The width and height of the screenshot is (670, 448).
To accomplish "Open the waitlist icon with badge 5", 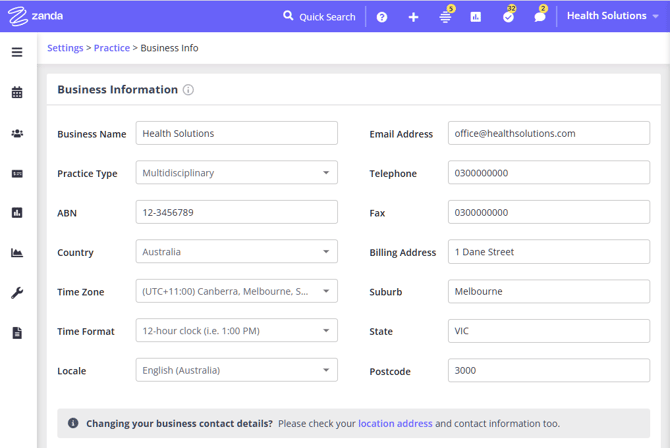I will [445, 17].
